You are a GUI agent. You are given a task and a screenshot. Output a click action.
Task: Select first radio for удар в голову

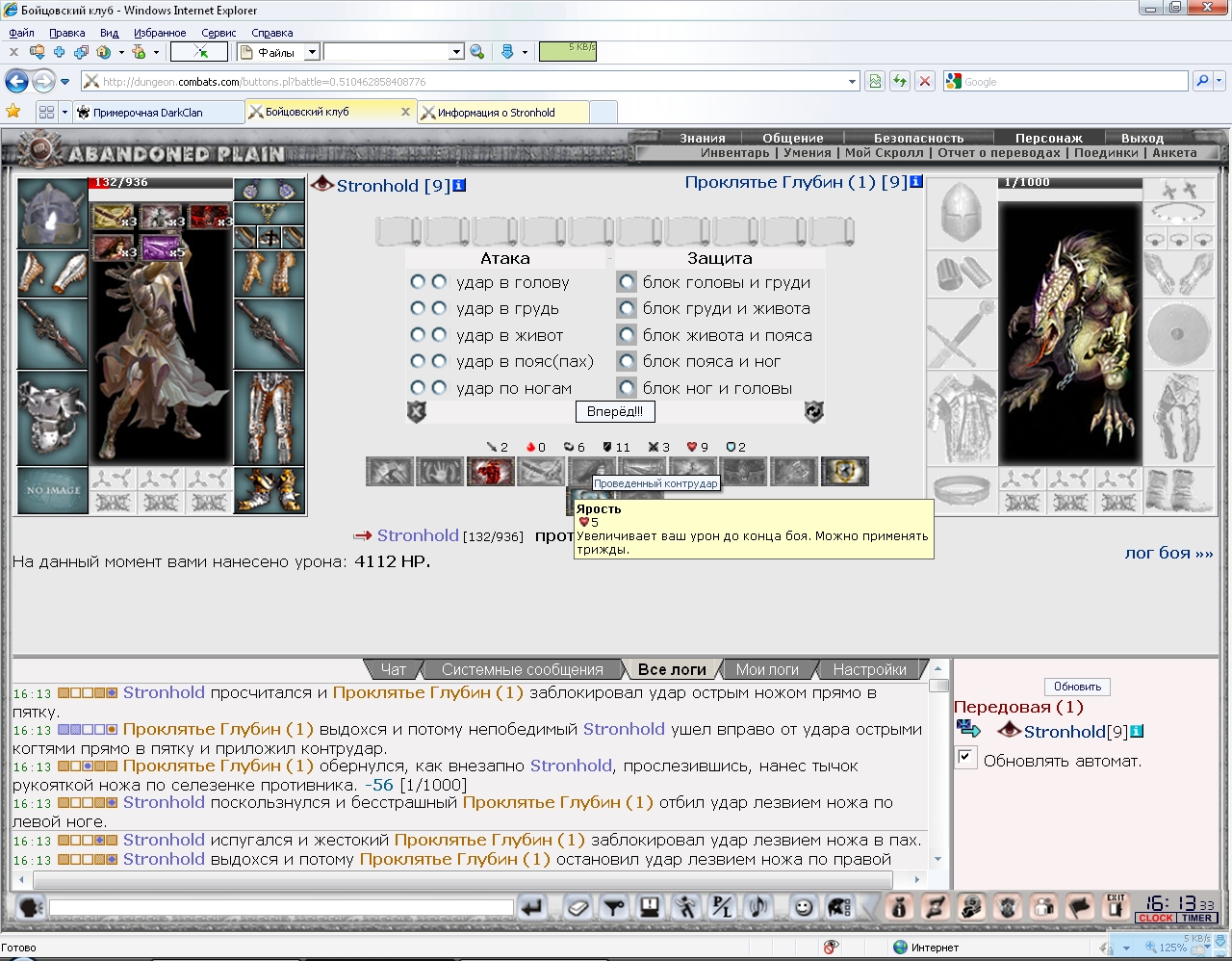coord(418,282)
